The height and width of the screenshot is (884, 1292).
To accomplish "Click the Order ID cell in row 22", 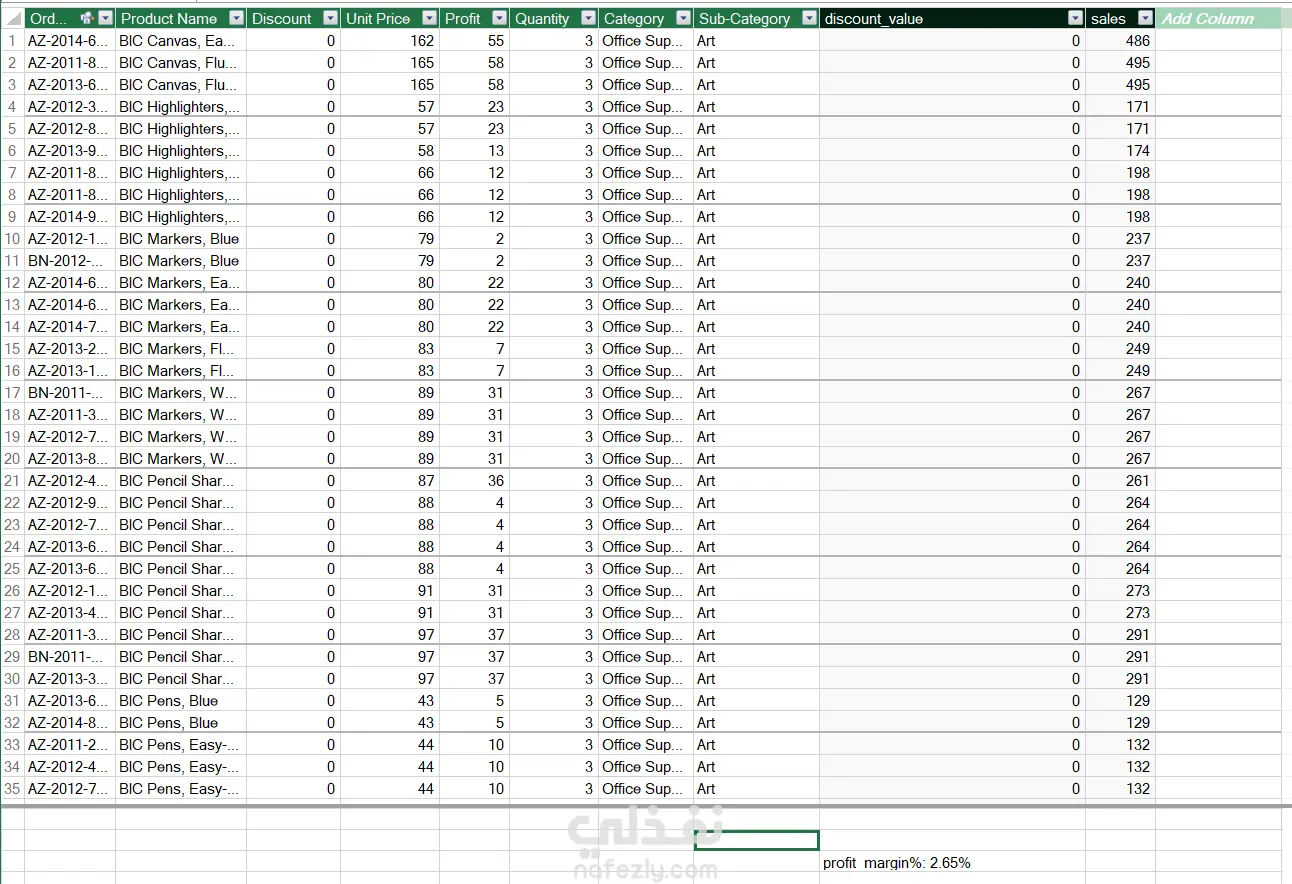I will point(70,502).
